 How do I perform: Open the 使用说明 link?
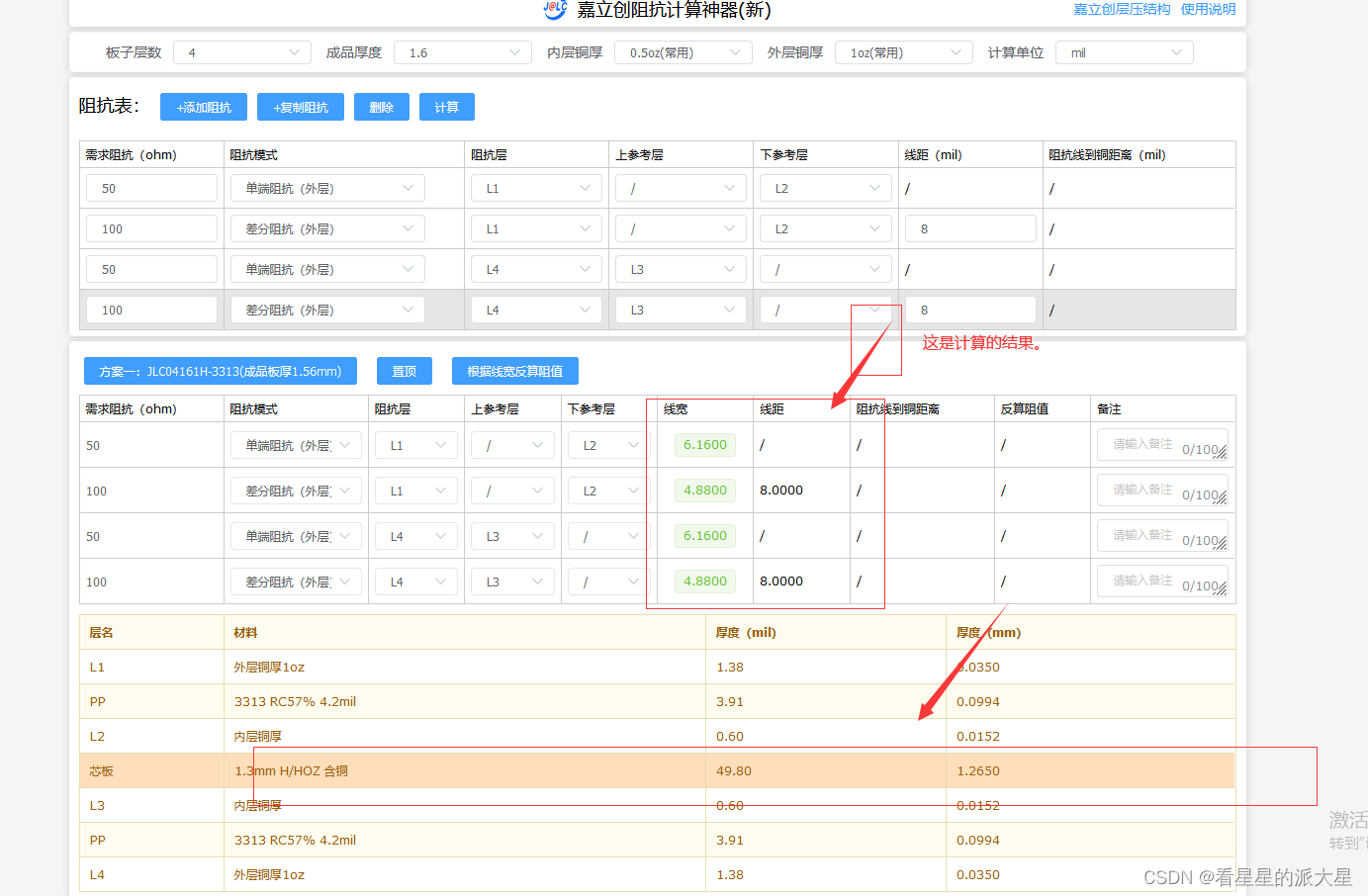(x=1208, y=9)
